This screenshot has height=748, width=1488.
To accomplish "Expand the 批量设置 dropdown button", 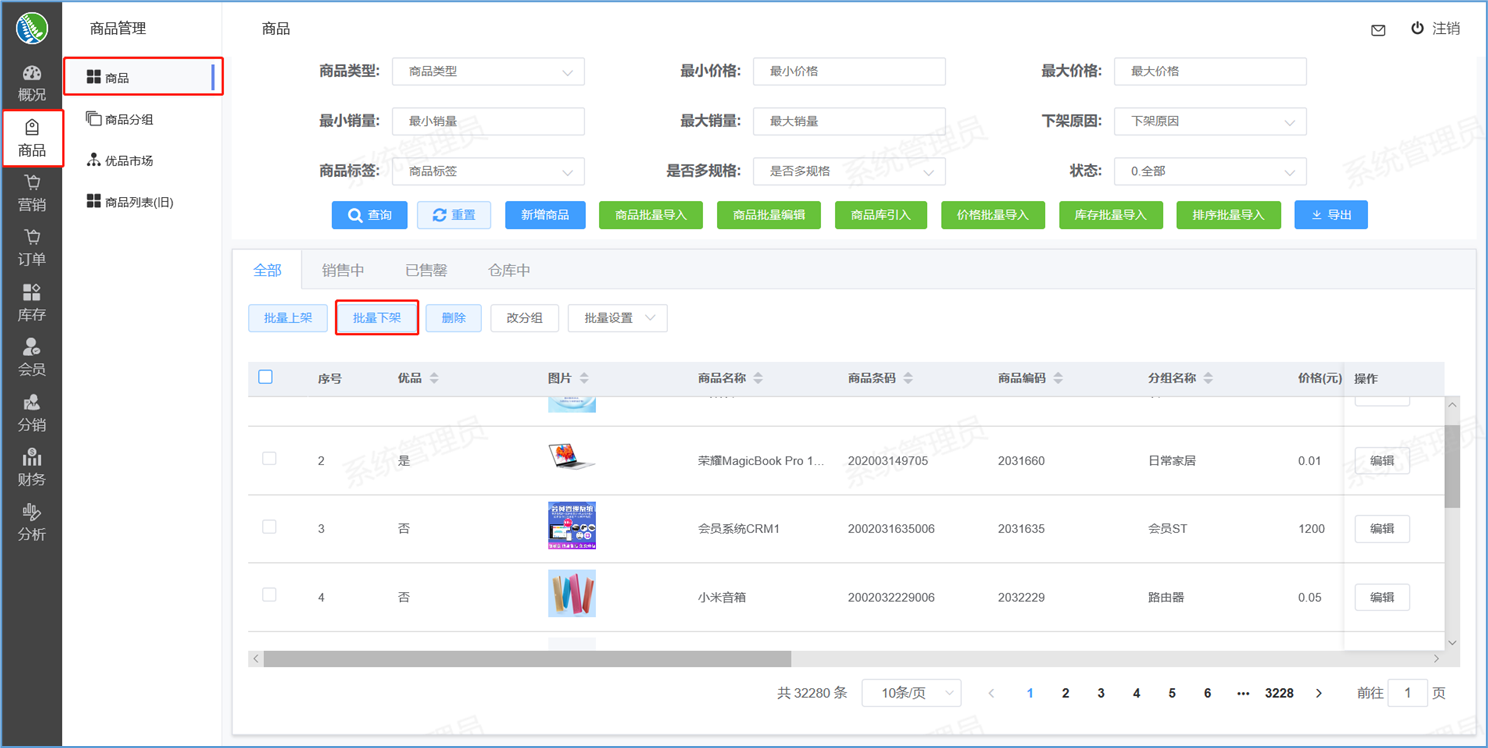I will (x=617, y=318).
